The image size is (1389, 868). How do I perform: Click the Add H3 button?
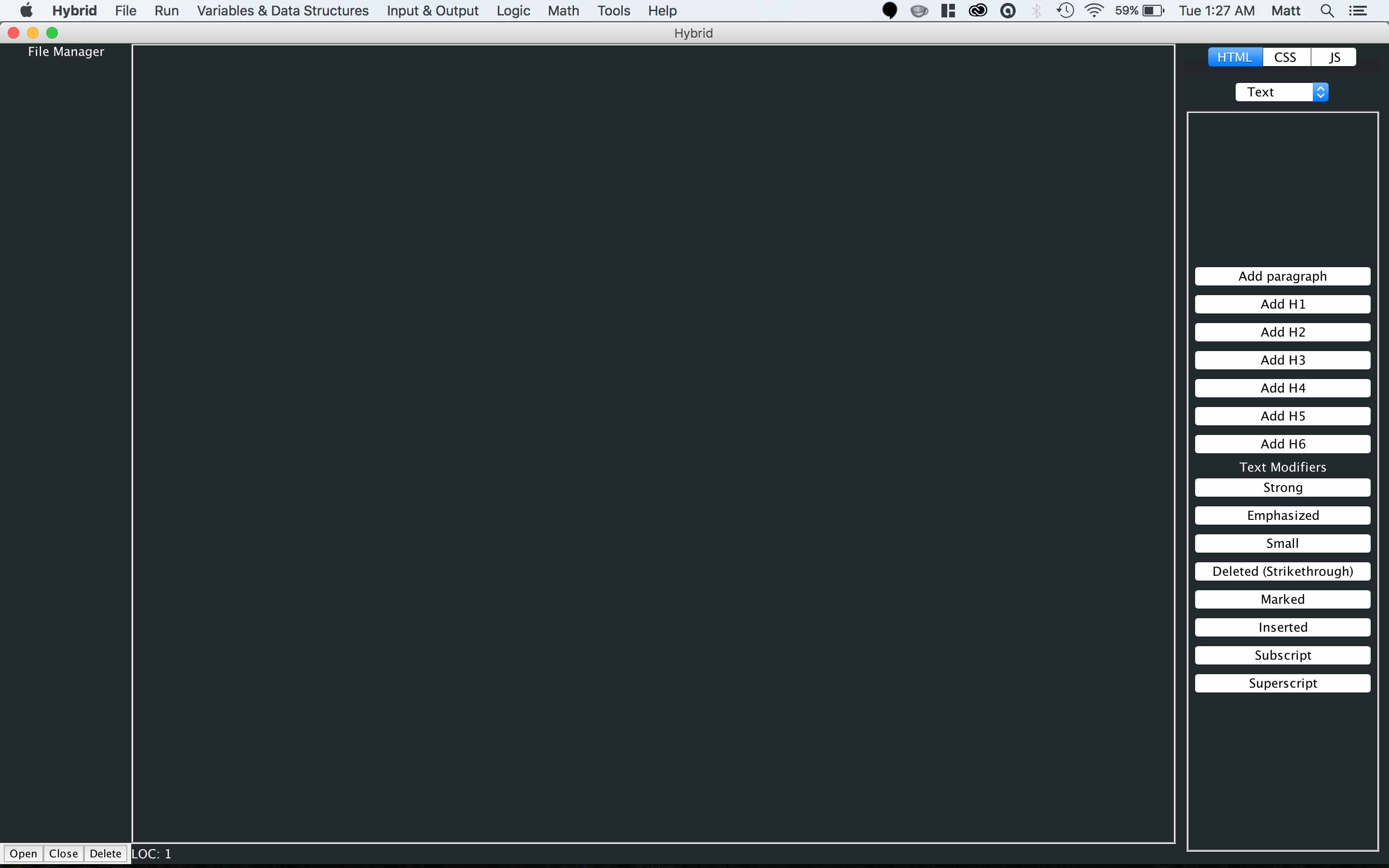pos(1282,360)
